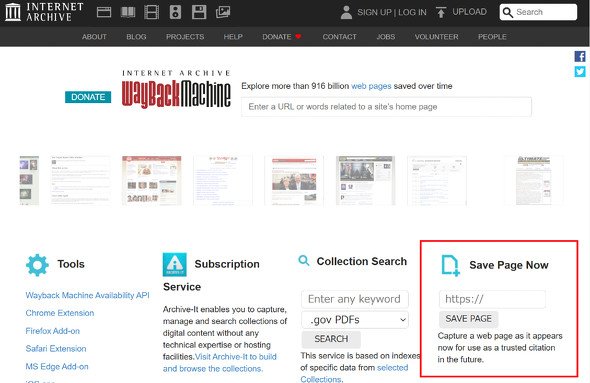Select the VOLUNTEER navigation item

[x=436, y=37]
